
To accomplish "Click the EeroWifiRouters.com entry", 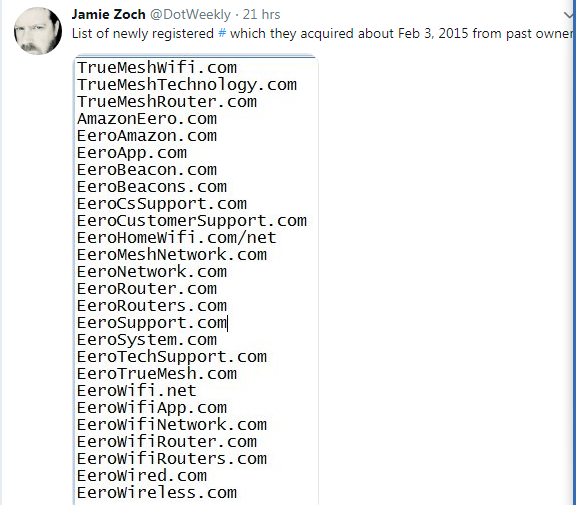I will tap(172, 458).
